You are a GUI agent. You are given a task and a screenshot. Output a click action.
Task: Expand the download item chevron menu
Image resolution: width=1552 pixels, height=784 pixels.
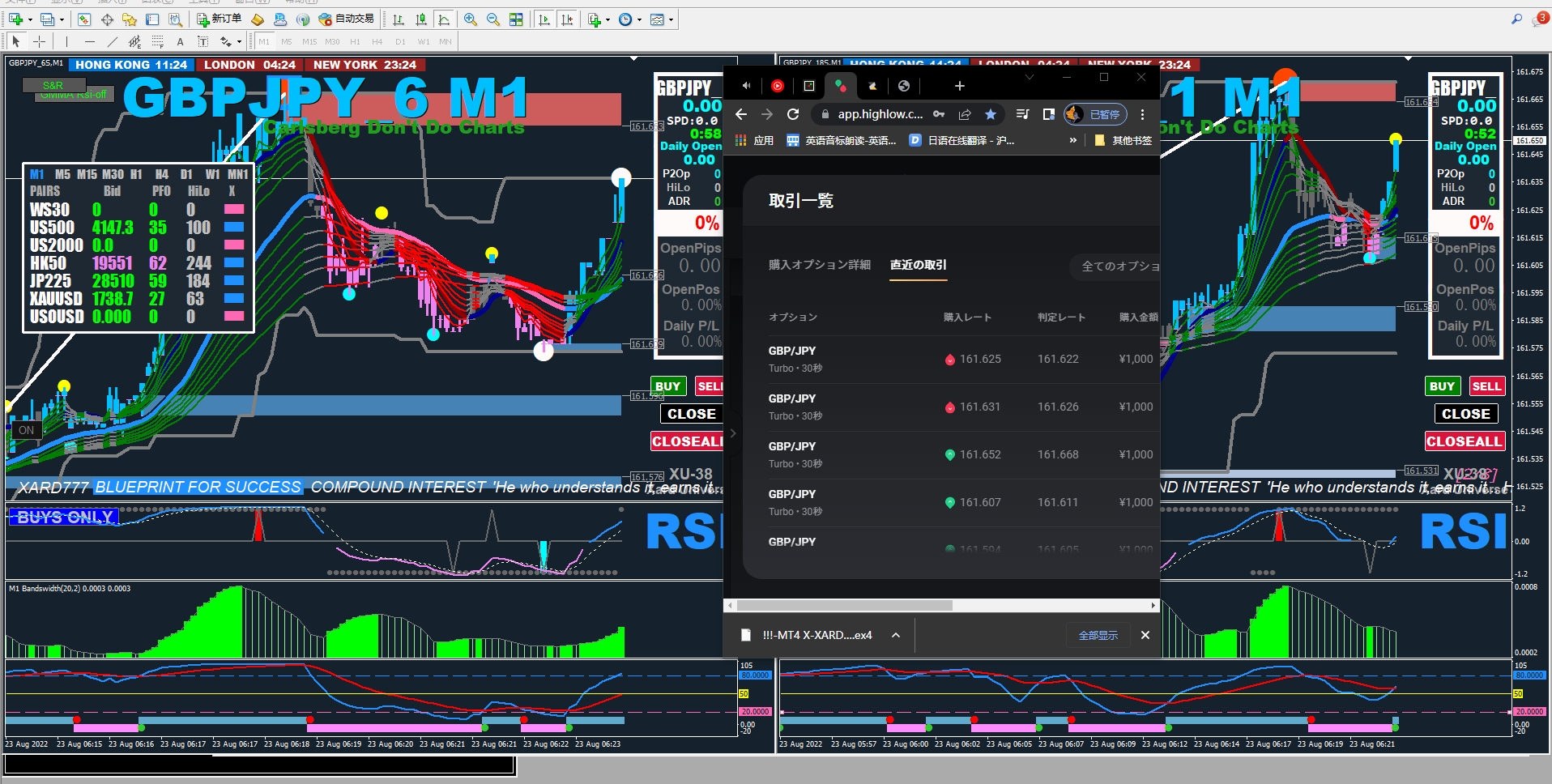click(896, 635)
